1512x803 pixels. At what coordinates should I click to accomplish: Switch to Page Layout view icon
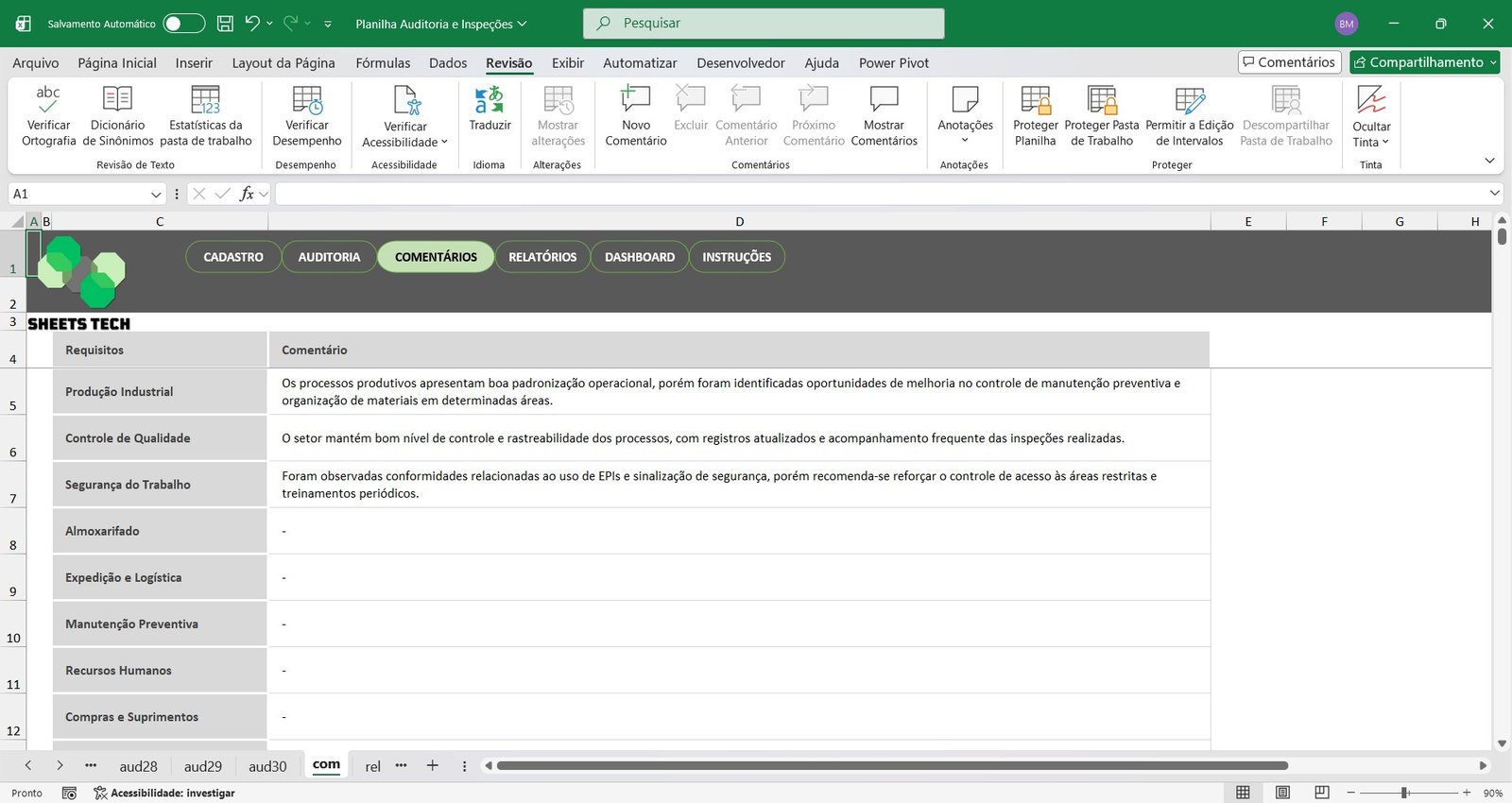pos(1282,793)
